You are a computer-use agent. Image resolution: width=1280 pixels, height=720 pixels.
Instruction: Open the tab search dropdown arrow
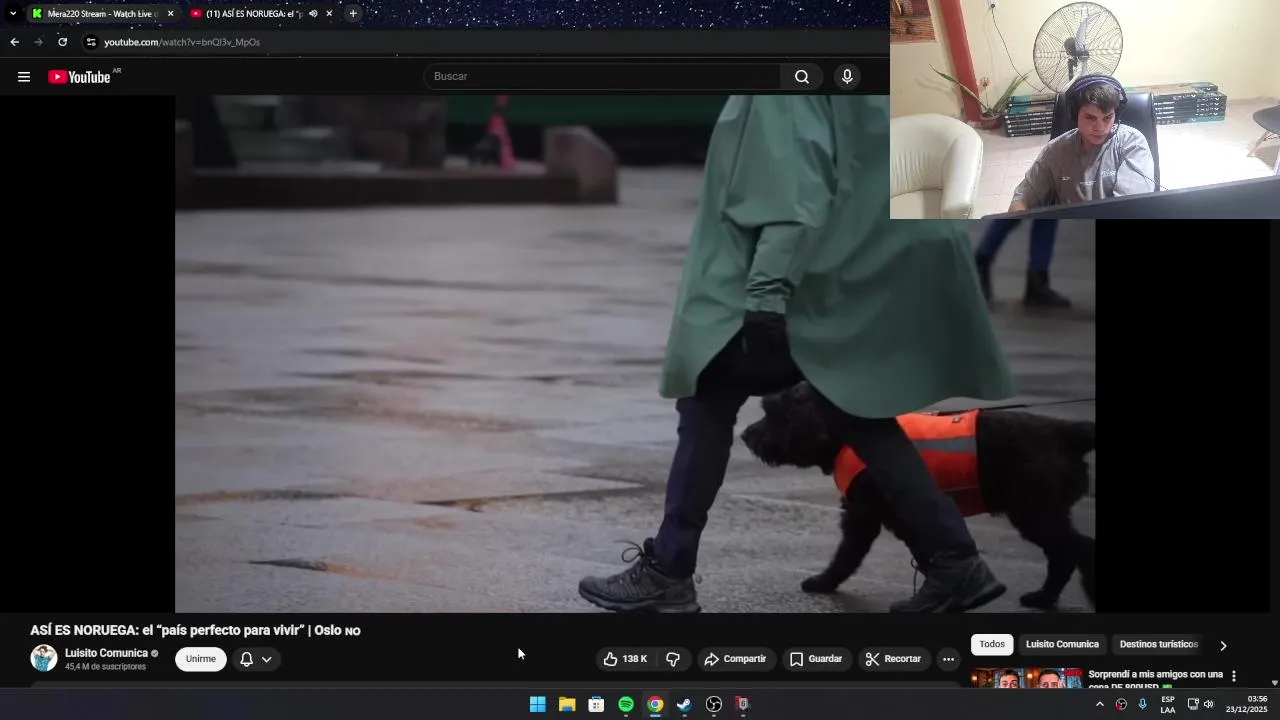(12, 14)
